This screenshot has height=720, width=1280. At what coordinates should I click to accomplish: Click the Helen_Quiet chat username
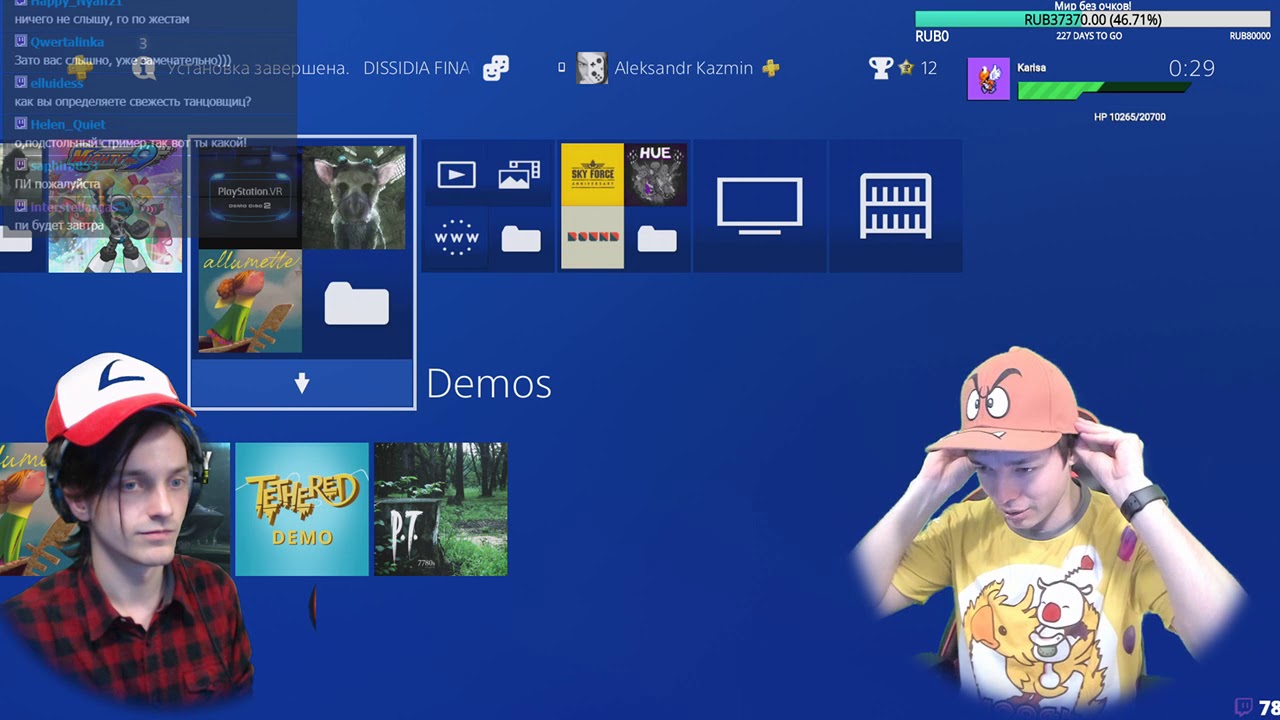click(x=68, y=125)
